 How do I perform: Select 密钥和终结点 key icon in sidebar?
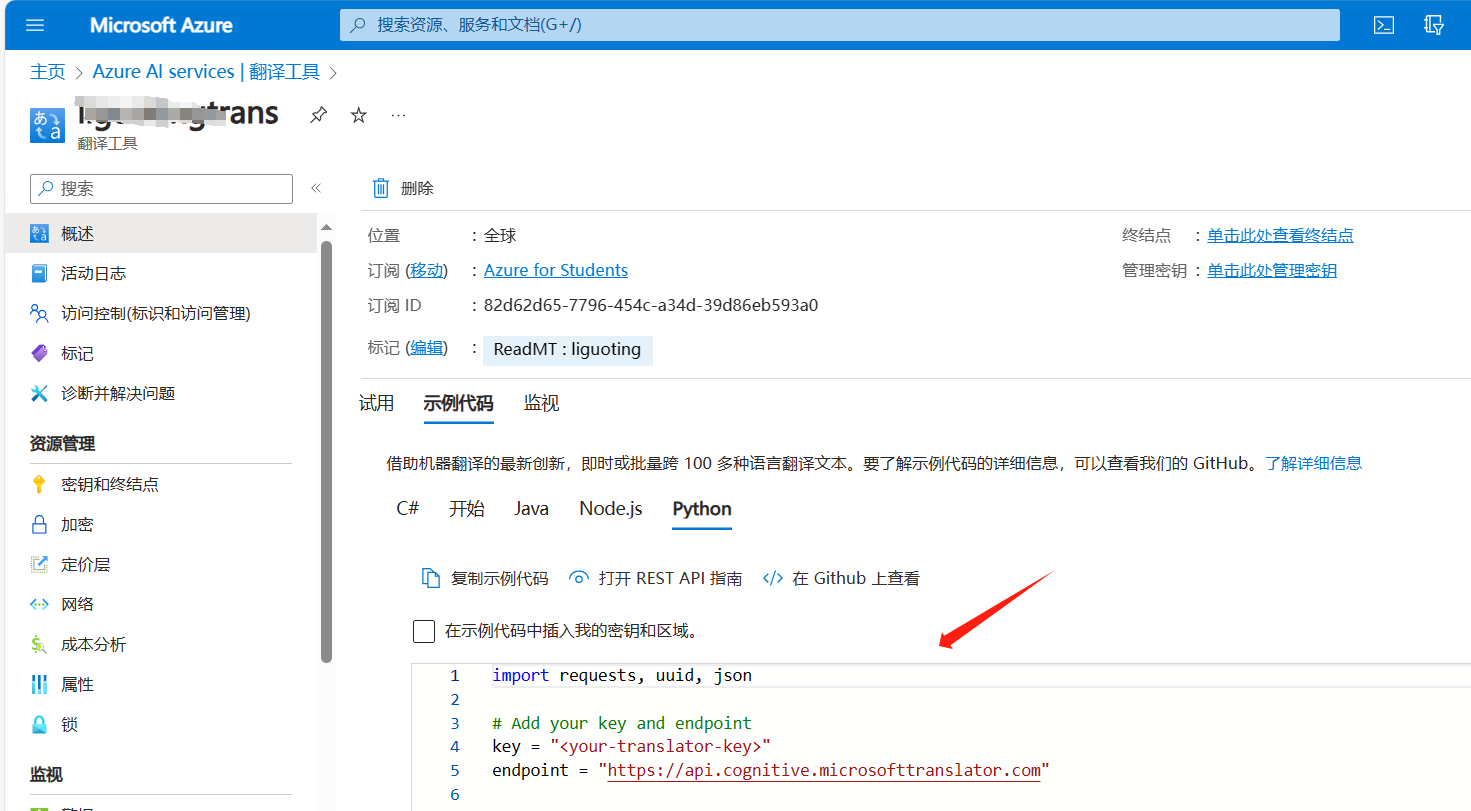coord(38,483)
